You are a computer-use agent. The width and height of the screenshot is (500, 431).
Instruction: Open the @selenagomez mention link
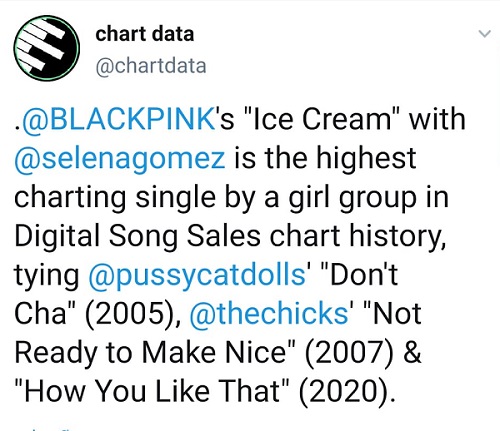(x=120, y=158)
